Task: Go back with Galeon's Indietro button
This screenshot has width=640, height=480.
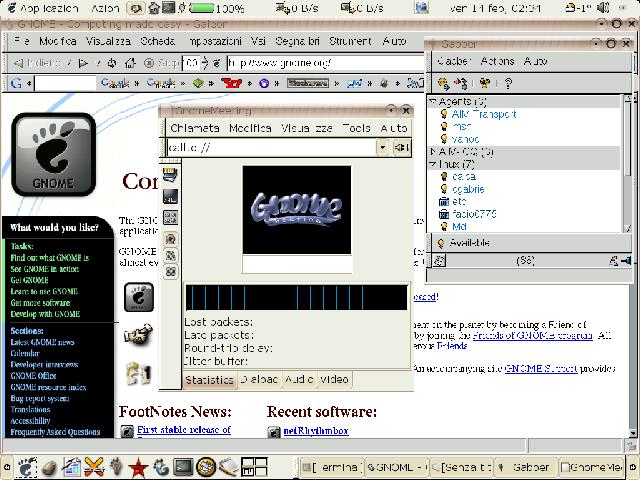Action: 37,63
